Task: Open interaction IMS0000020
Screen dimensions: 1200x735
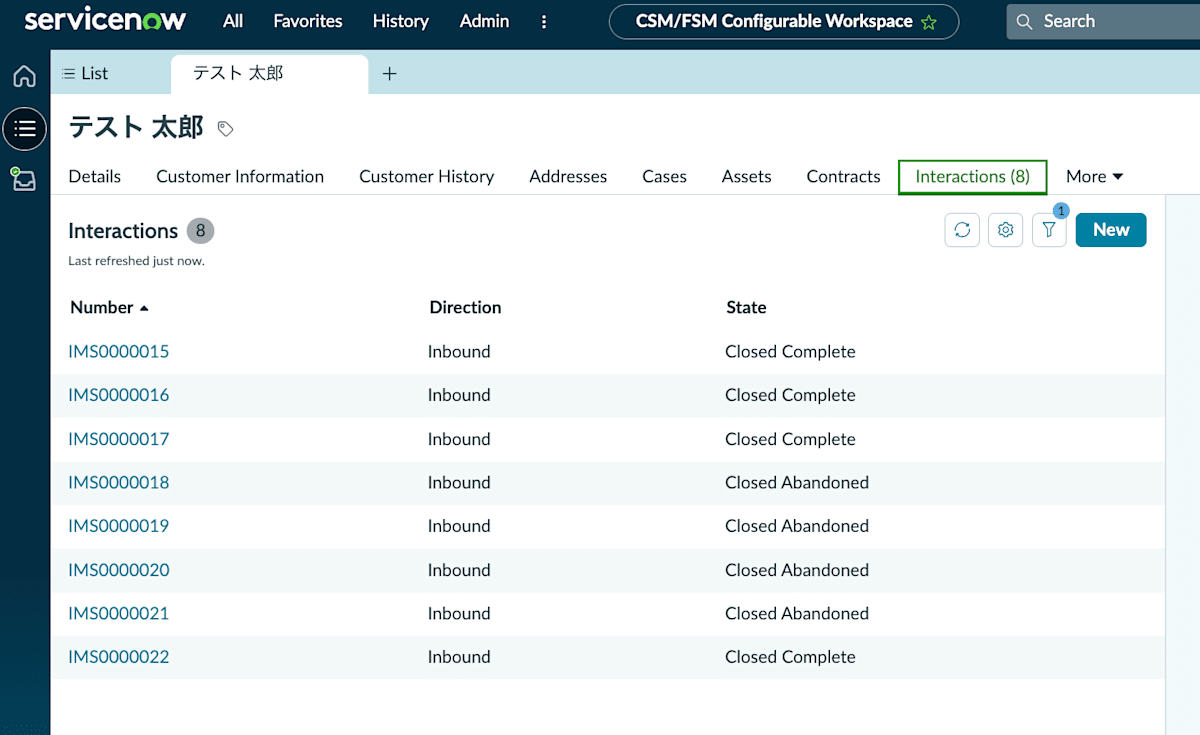Action: (x=119, y=570)
